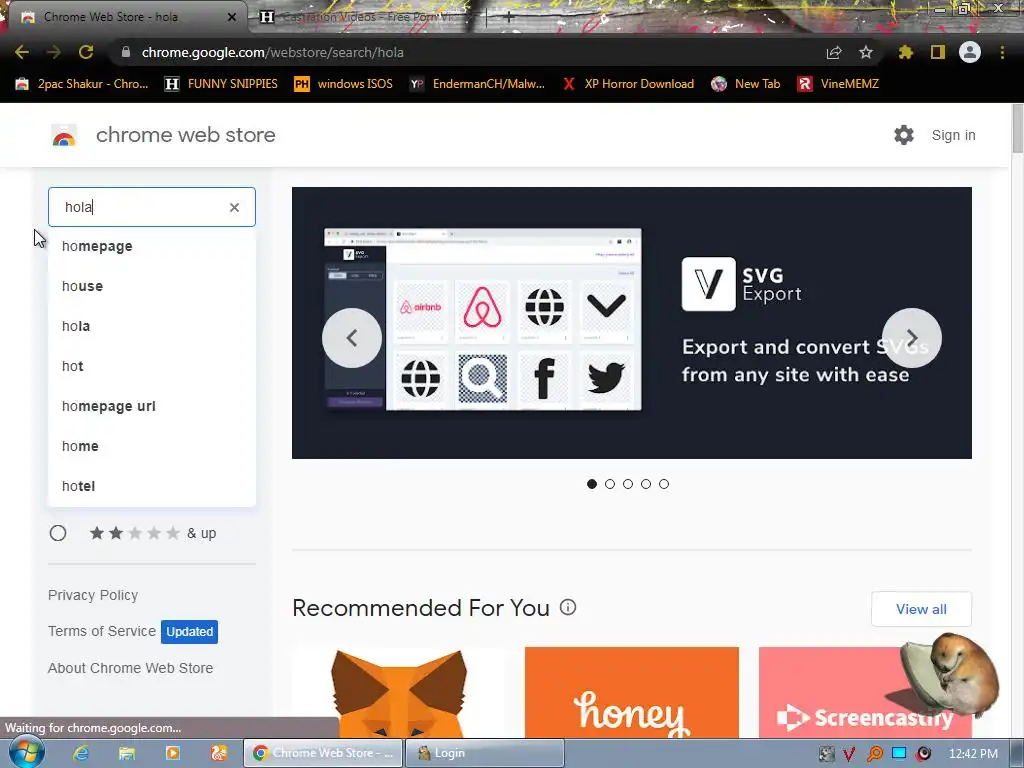Choose 'homepage' search suggestion
Image resolution: width=1024 pixels, height=768 pixels.
(152, 246)
